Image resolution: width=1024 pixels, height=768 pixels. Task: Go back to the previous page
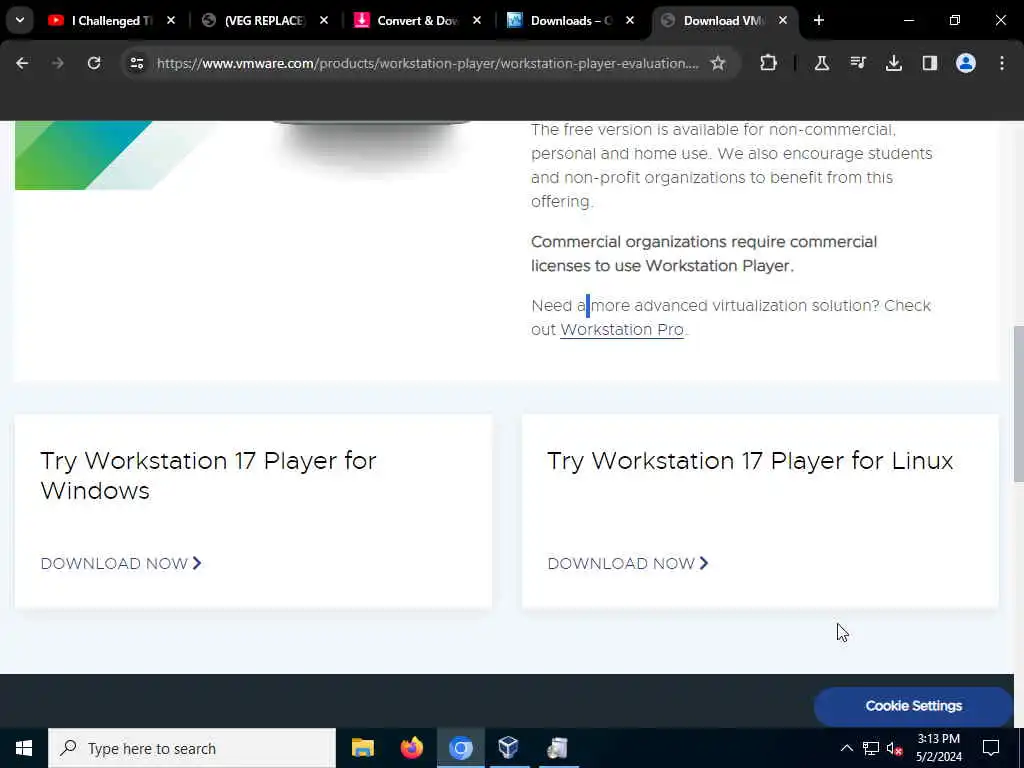[x=22, y=63]
